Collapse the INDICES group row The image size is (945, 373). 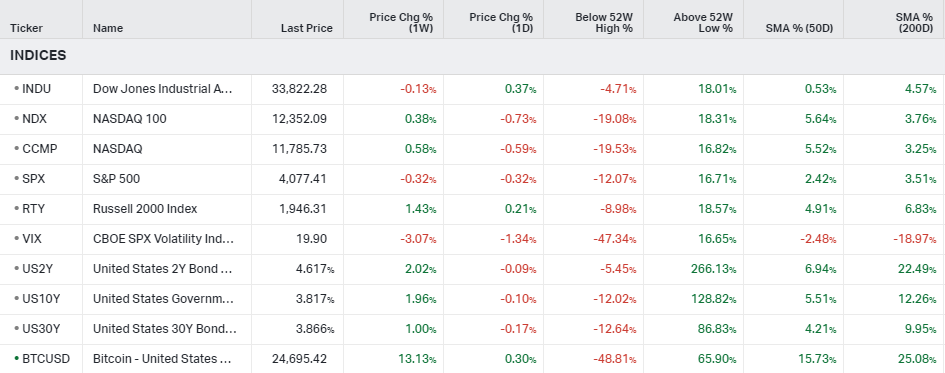tap(38, 56)
